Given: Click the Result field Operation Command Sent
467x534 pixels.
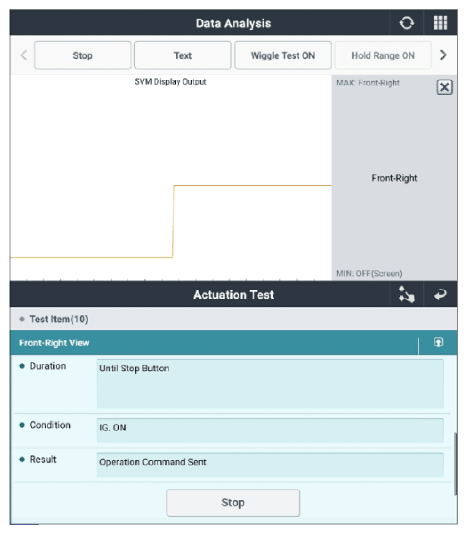Looking at the screenshot, I should 270,465.
